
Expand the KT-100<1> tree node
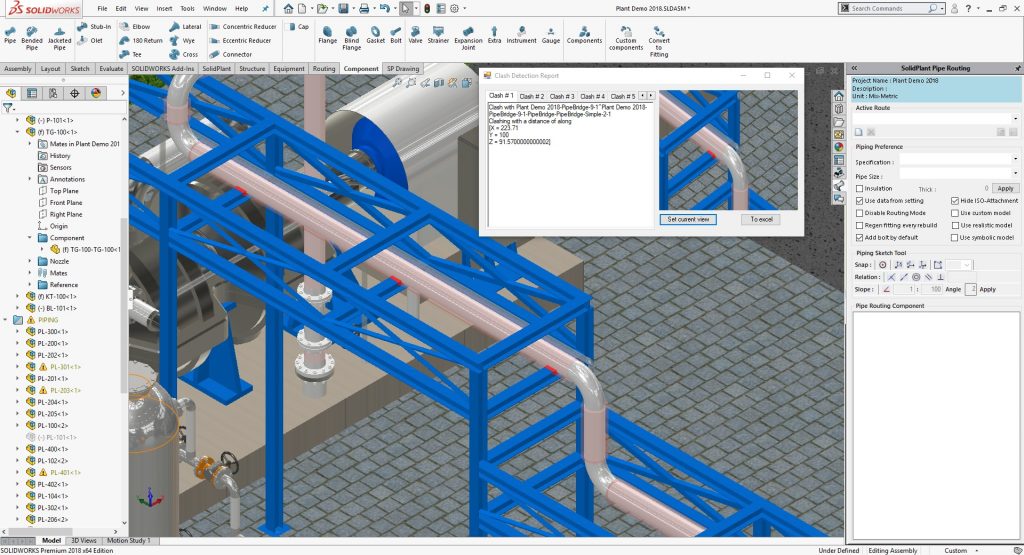[x=18, y=296]
